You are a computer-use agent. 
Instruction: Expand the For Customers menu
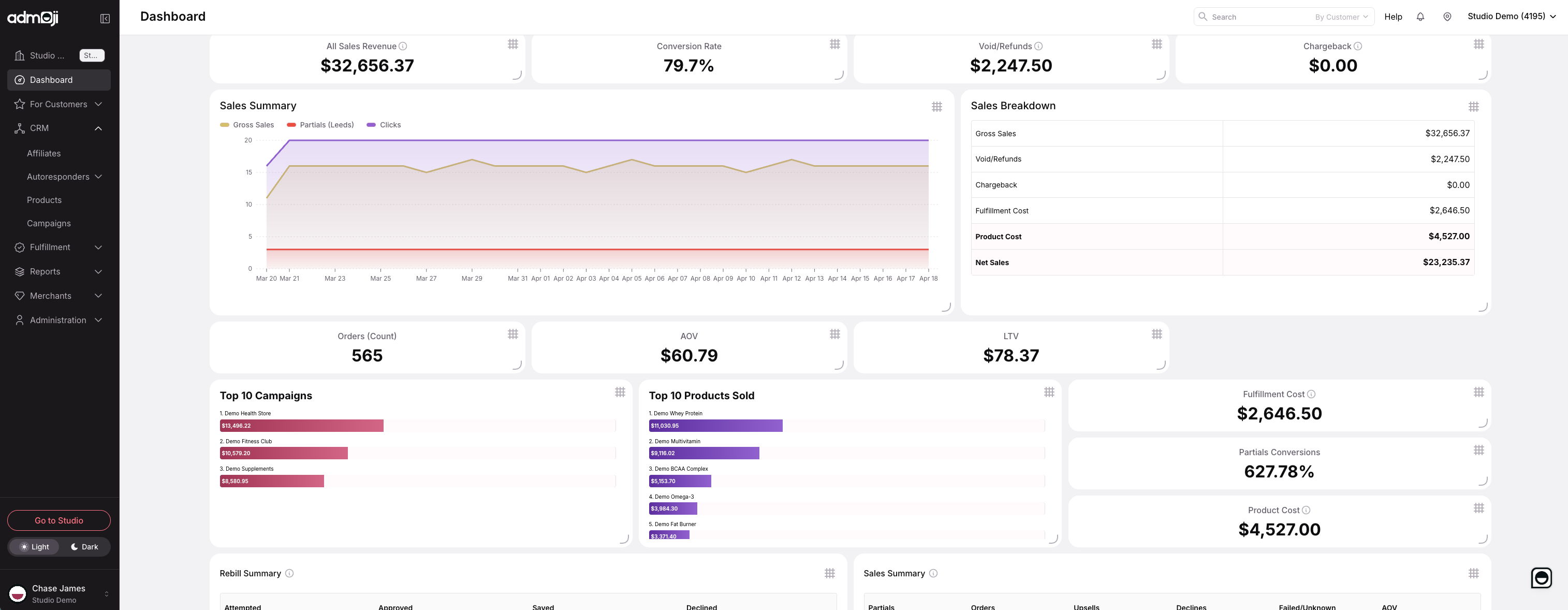coord(59,104)
